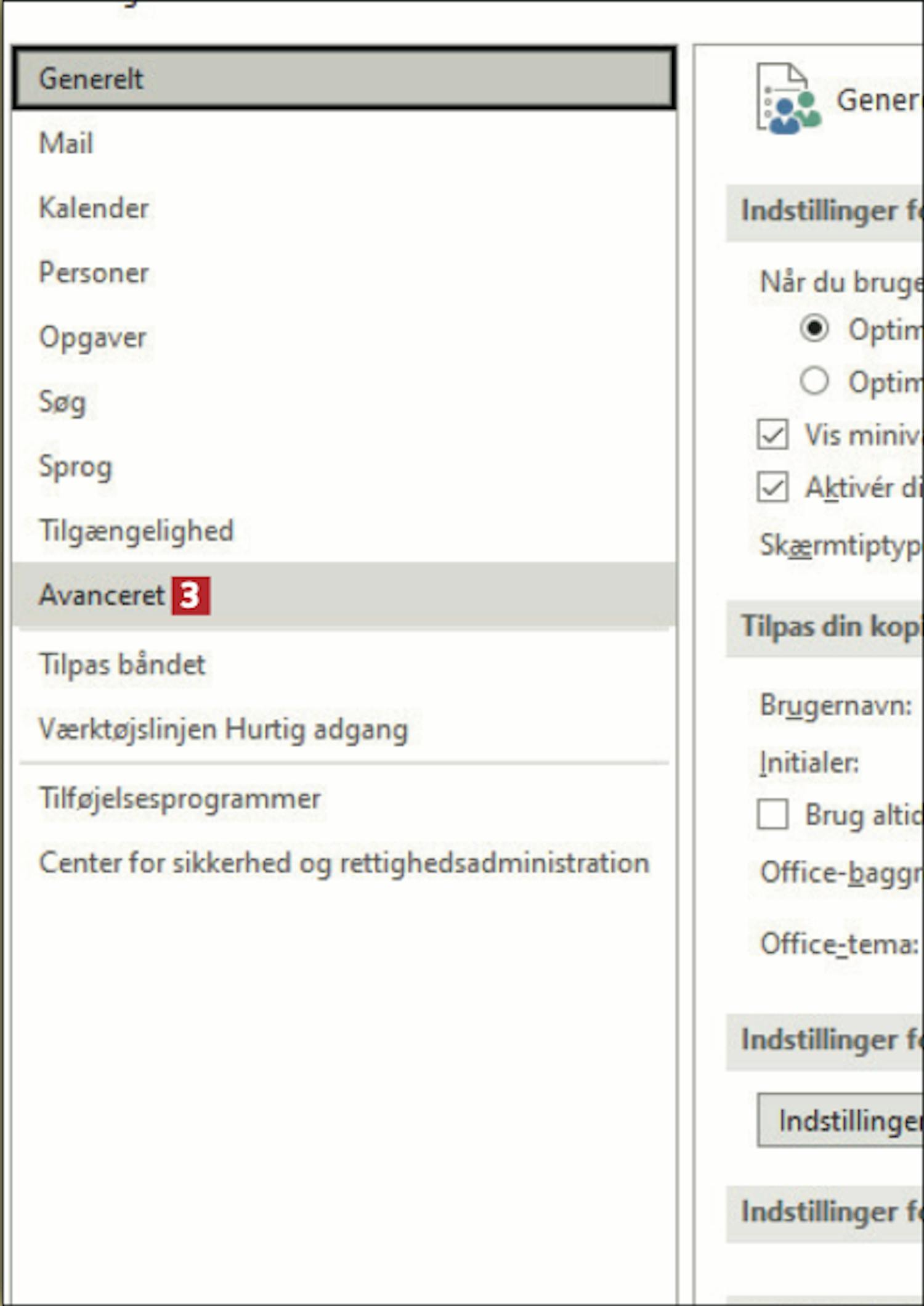
Task: Open Center for sikkerhed og rettighedsadministration
Action: (344, 863)
